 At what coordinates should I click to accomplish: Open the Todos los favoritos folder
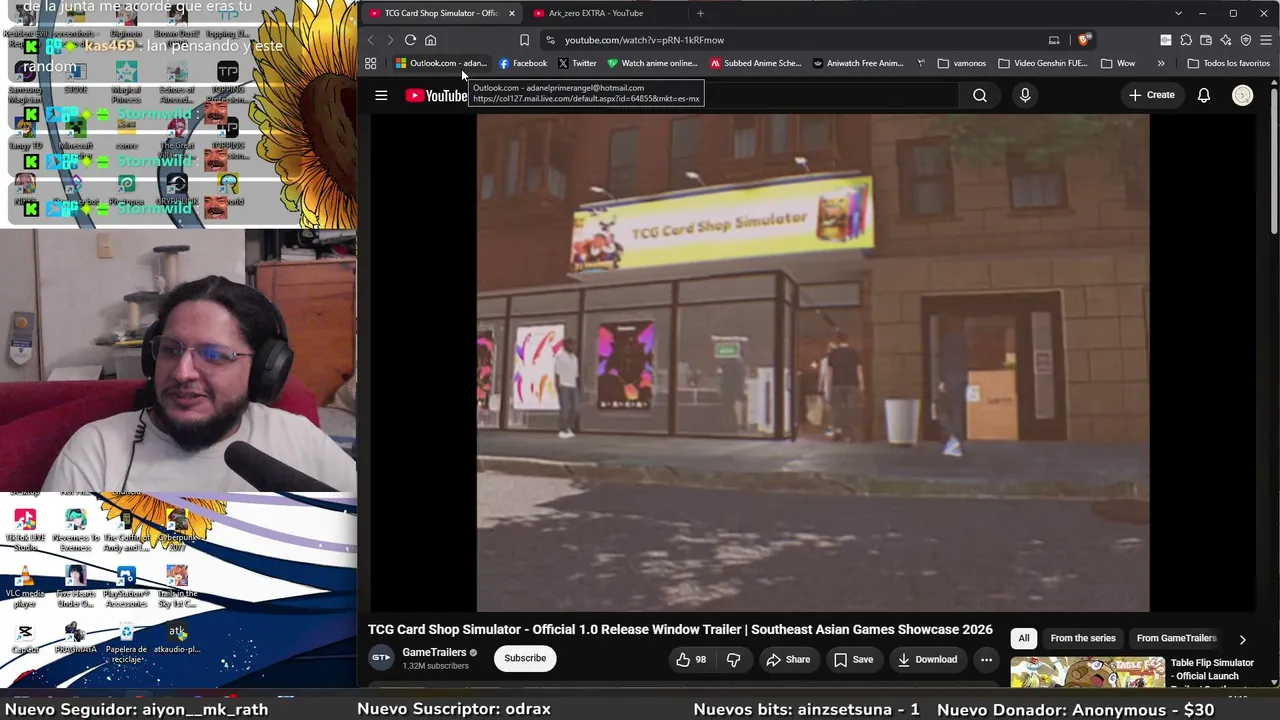pyautogui.click(x=1228, y=63)
